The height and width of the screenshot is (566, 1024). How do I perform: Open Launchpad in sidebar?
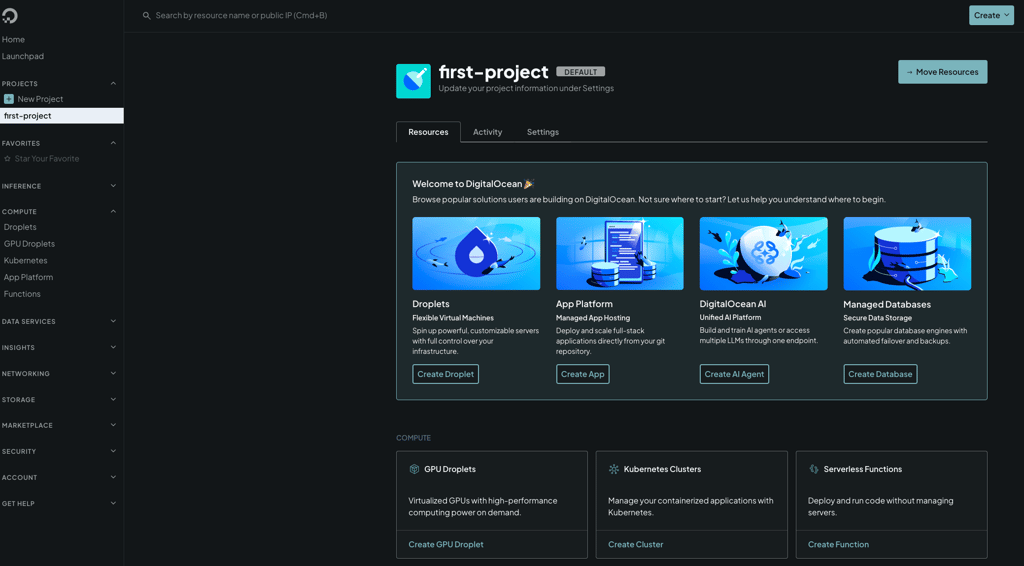tap(23, 56)
